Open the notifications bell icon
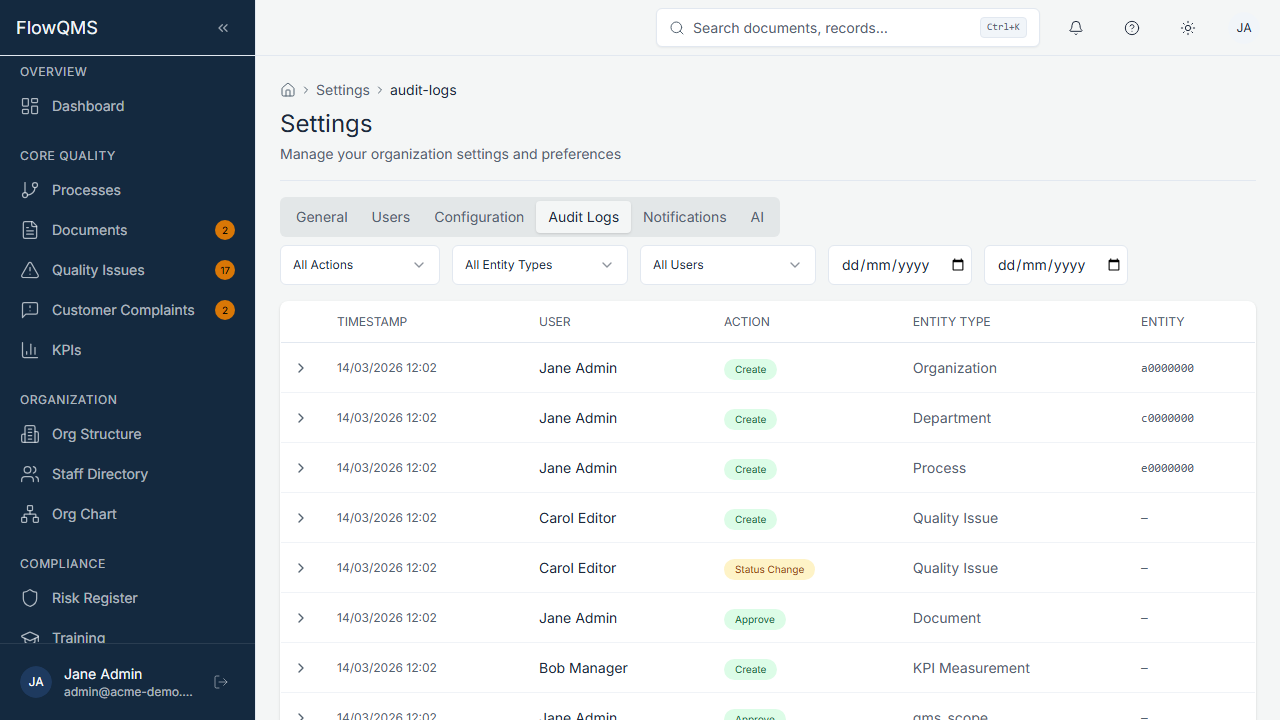Screen dimensions: 1280x720 (1076, 28)
